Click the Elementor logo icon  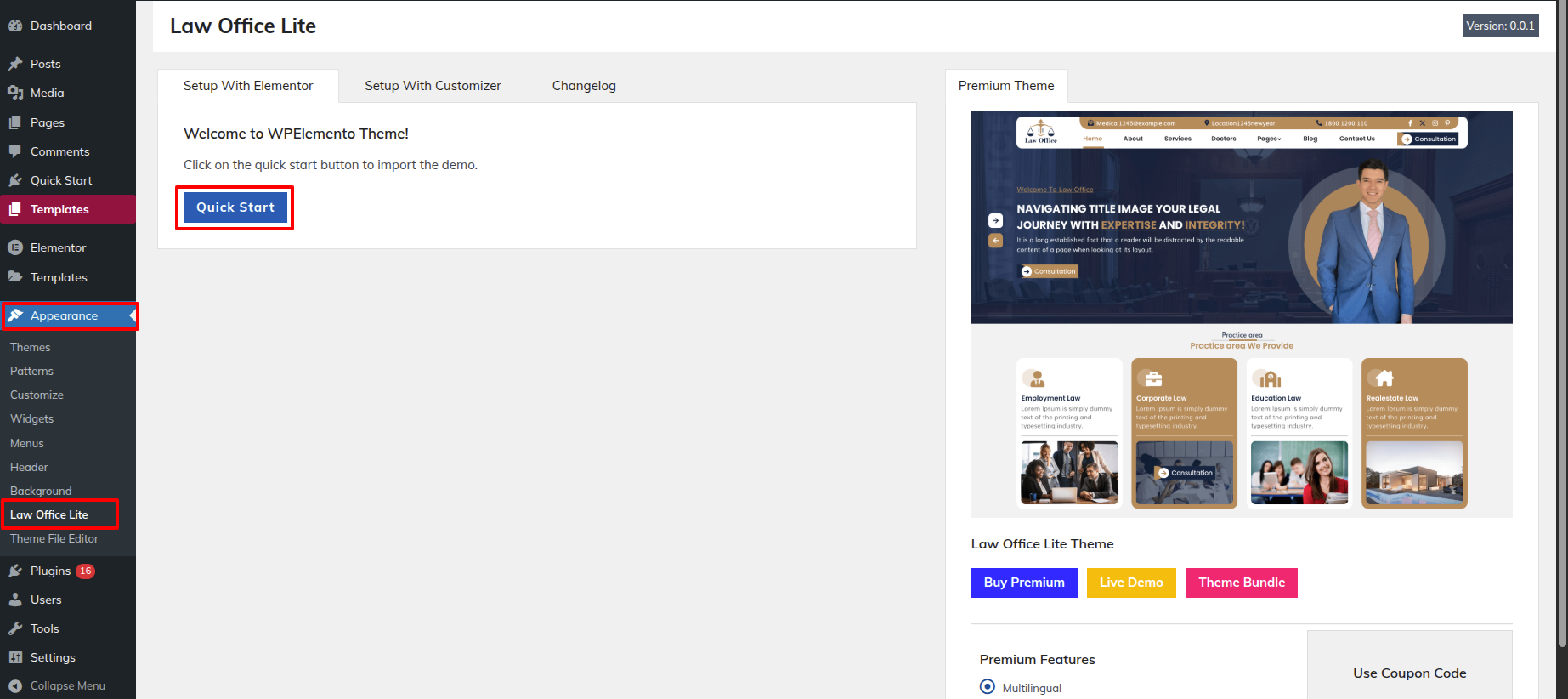[x=15, y=247]
